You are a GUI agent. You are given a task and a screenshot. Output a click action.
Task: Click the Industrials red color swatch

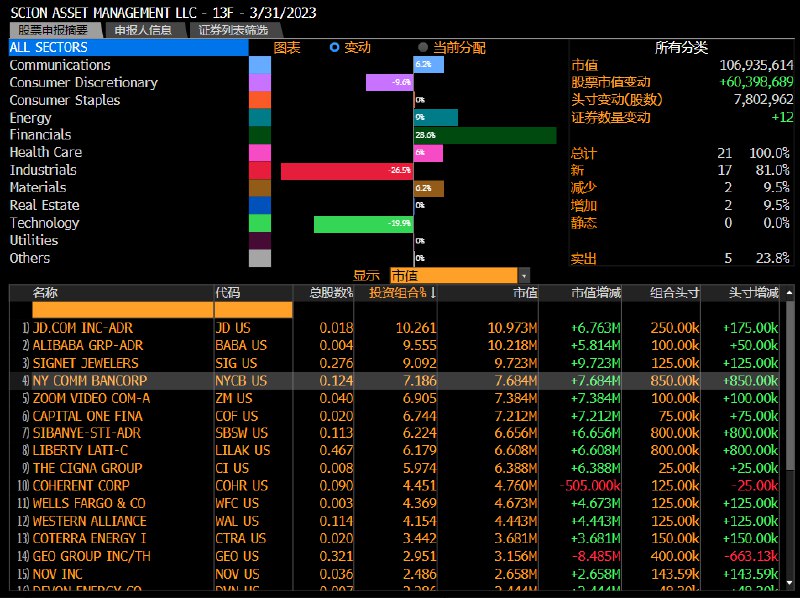tap(260, 170)
